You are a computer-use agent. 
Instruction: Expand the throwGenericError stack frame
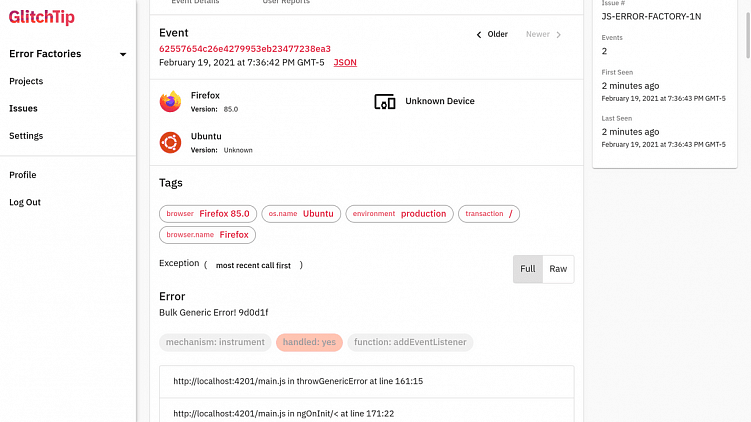298,381
